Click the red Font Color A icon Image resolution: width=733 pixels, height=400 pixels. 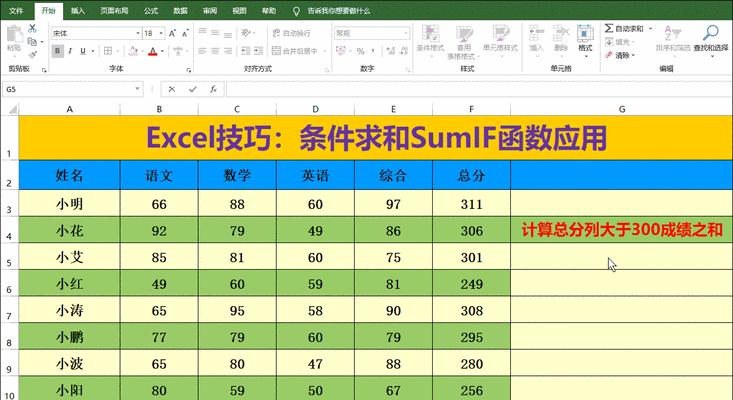(x=152, y=50)
